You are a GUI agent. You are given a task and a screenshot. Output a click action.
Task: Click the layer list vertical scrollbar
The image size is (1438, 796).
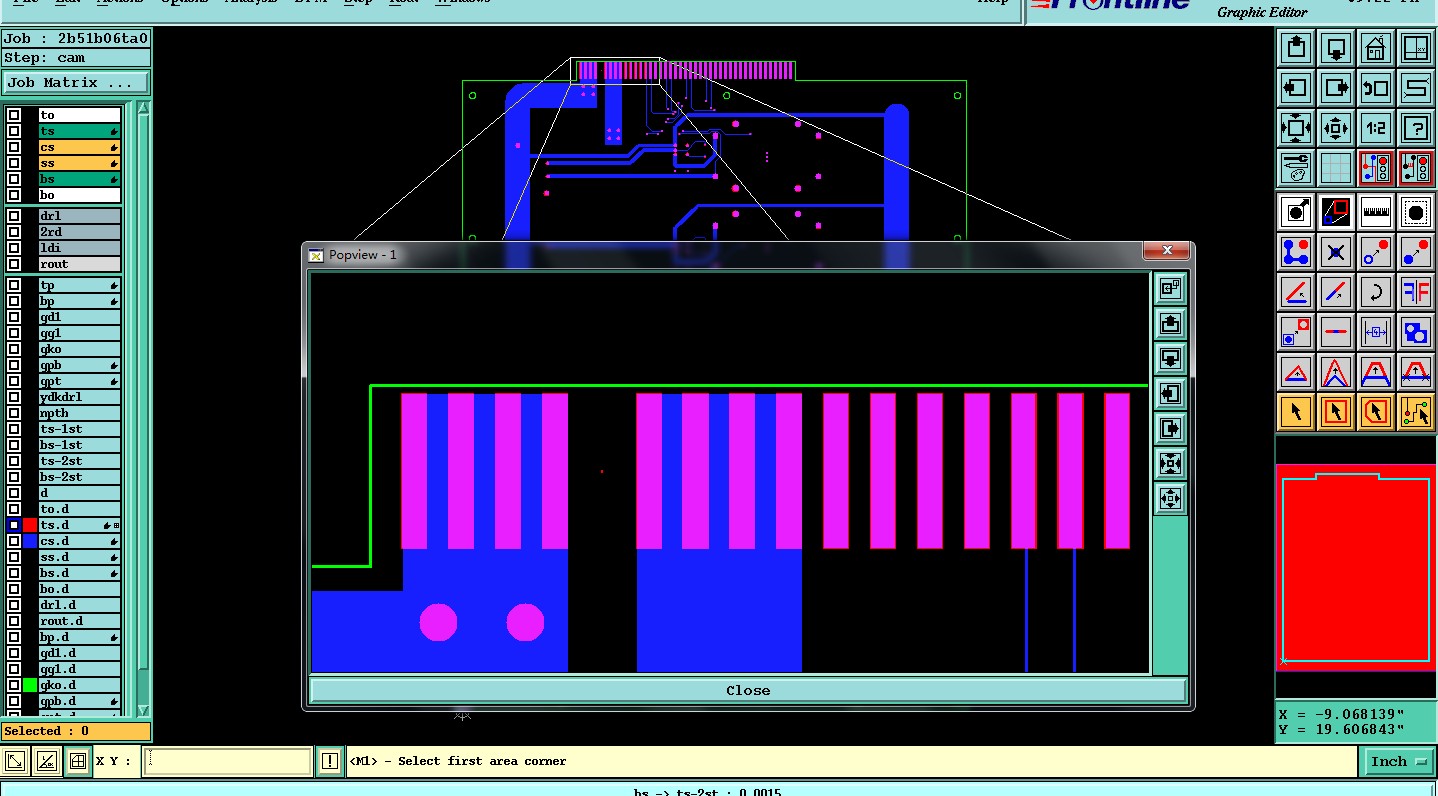143,408
